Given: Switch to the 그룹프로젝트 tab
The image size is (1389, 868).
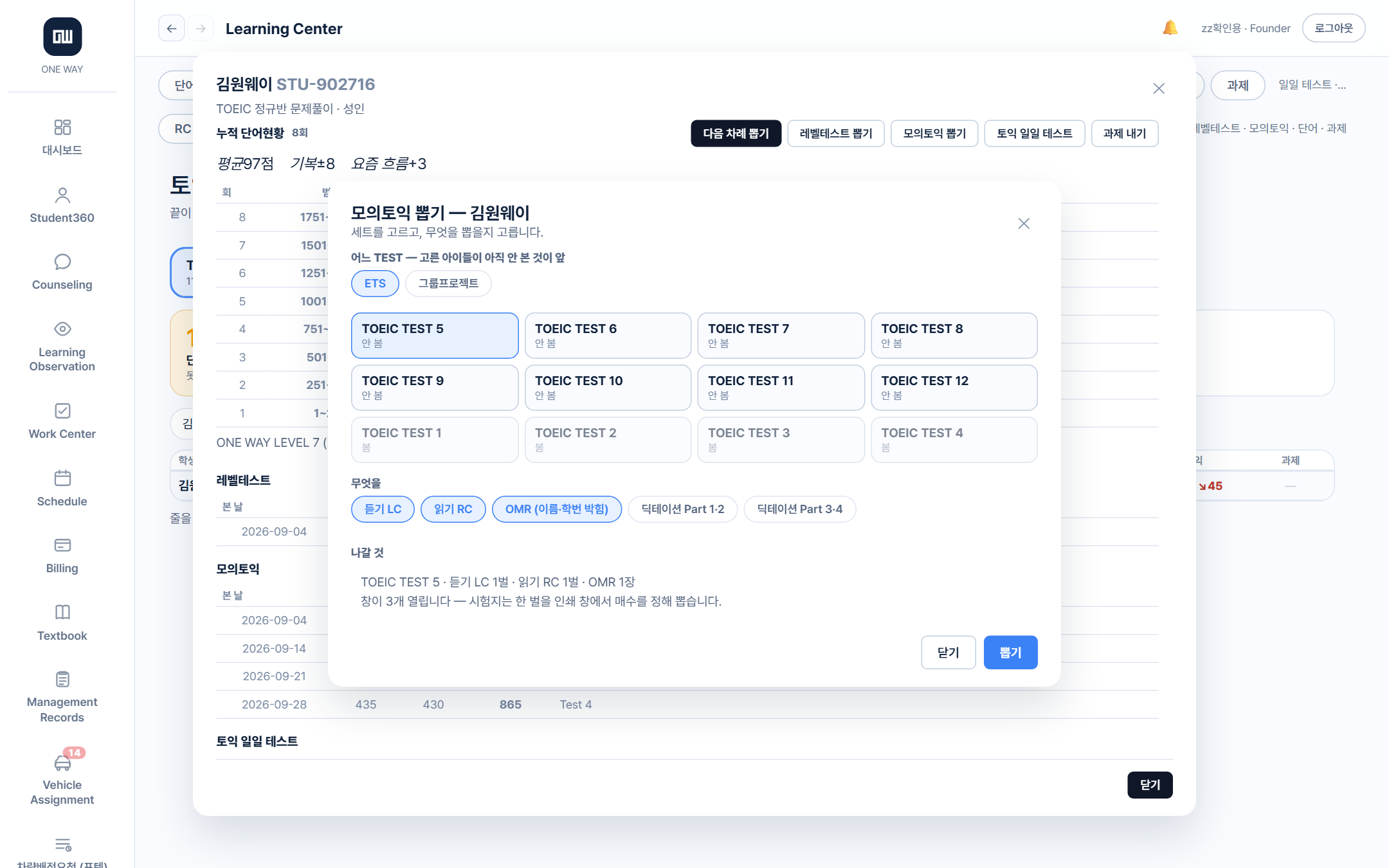Looking at the screenshot, I should 448,284.
